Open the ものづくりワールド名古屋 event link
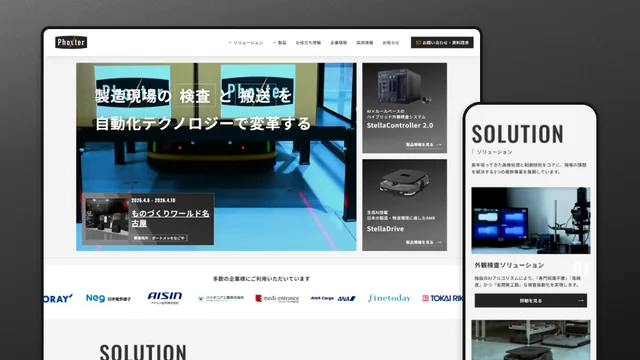 click(170, 218)
